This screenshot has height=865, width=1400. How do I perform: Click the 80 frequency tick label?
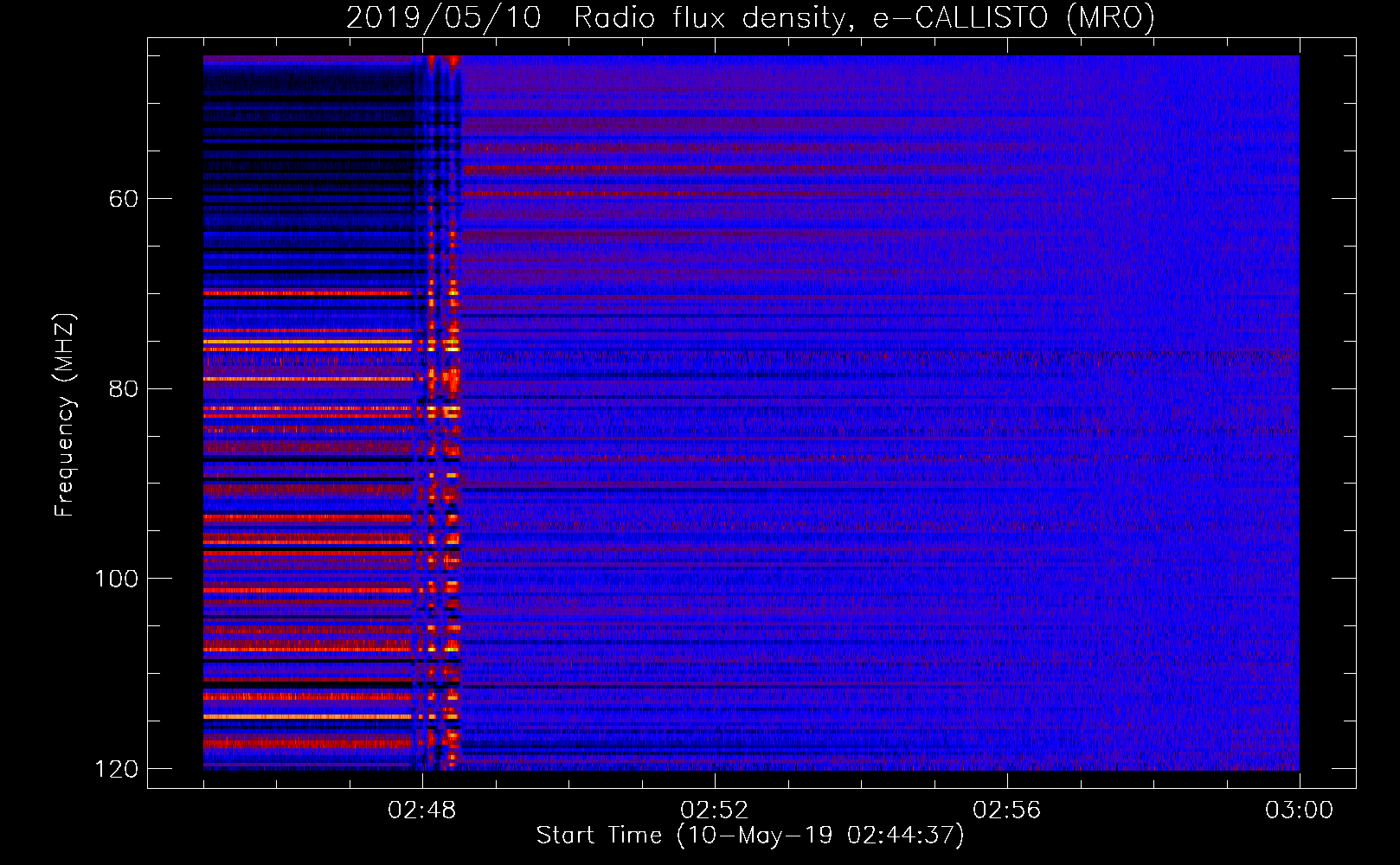(124, 388)
